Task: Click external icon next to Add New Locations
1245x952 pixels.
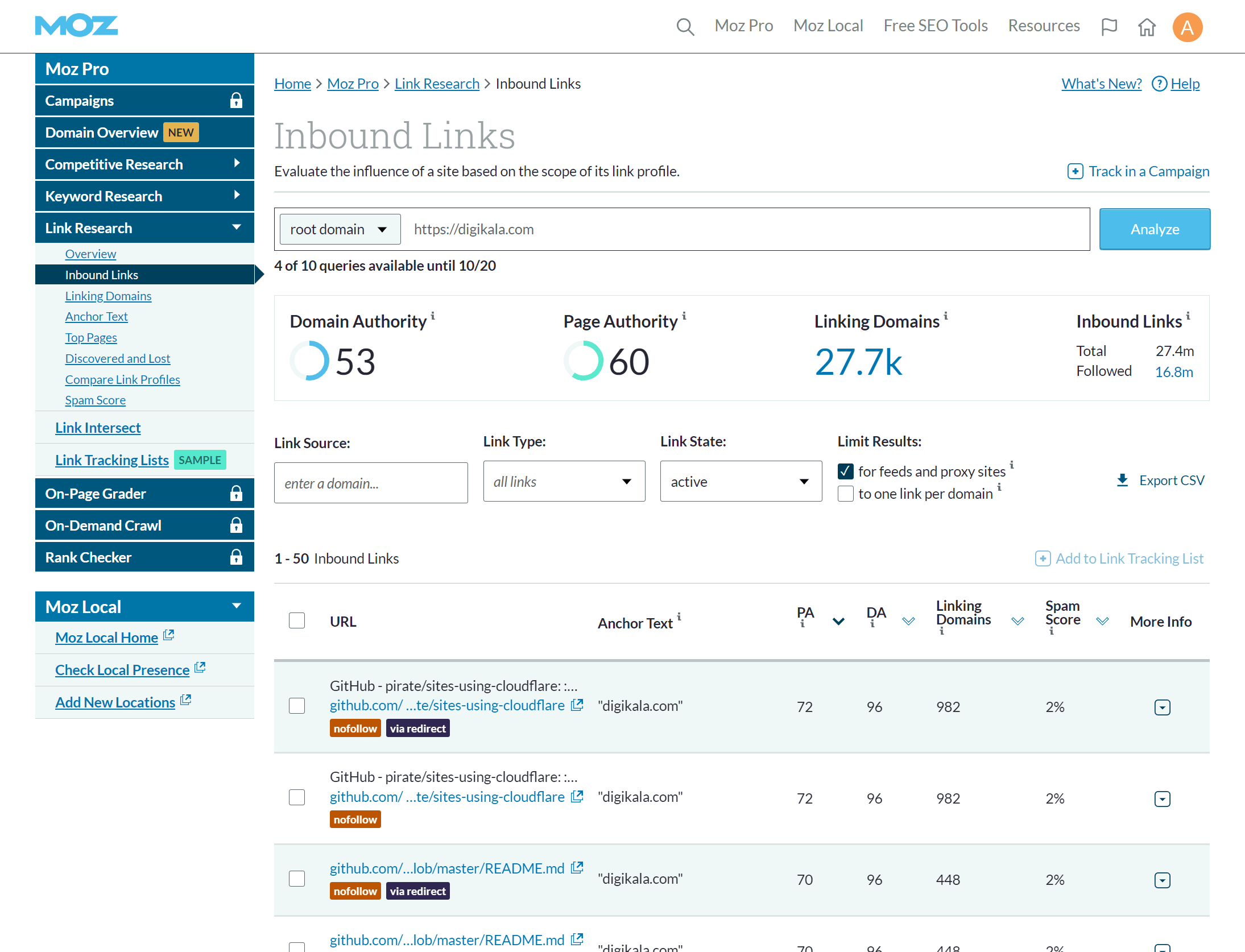Action: tap(185, 700)
